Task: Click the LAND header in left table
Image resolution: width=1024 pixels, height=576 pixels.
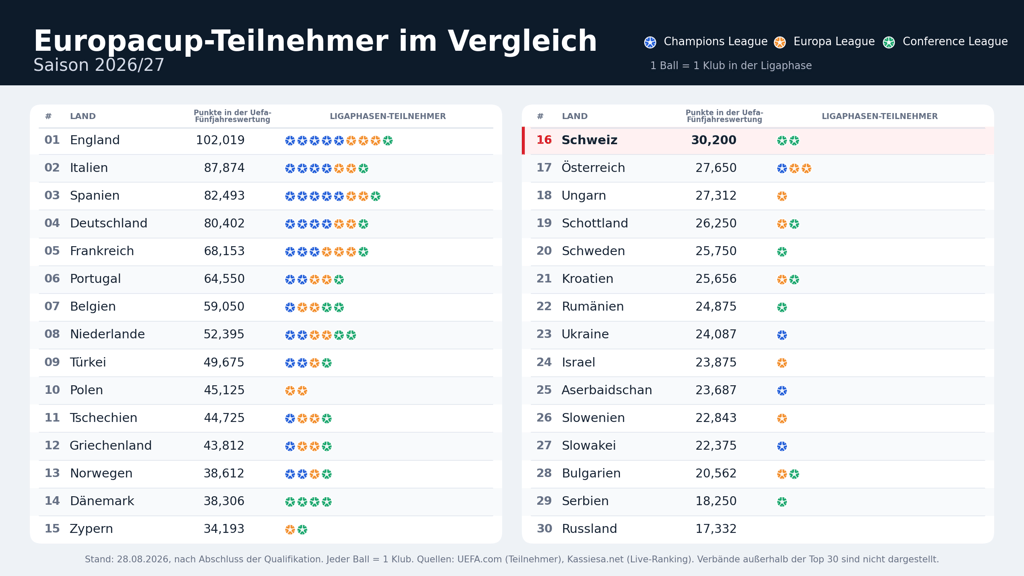Action: 83,116
